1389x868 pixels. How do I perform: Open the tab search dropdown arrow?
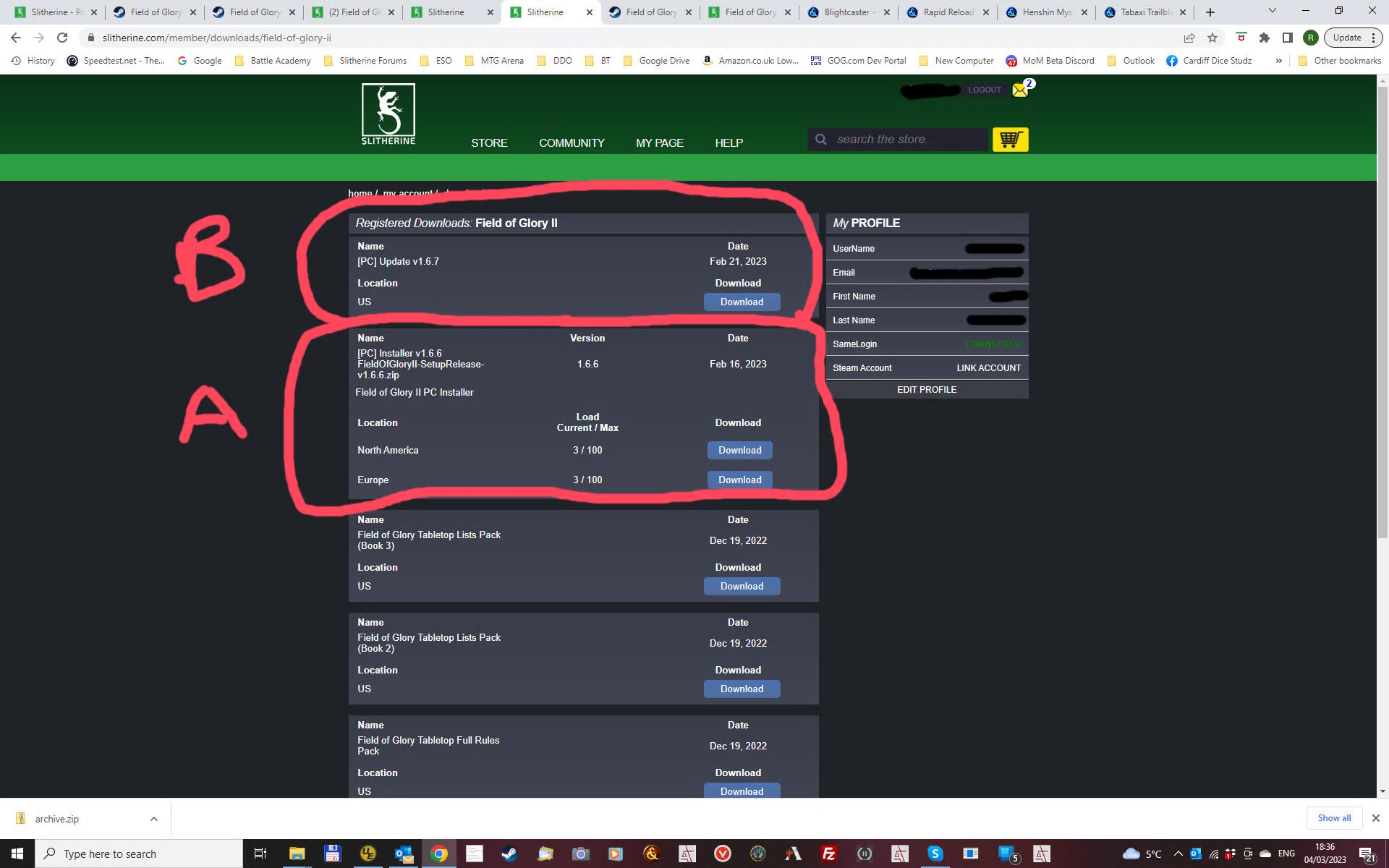click(1272, 12)
